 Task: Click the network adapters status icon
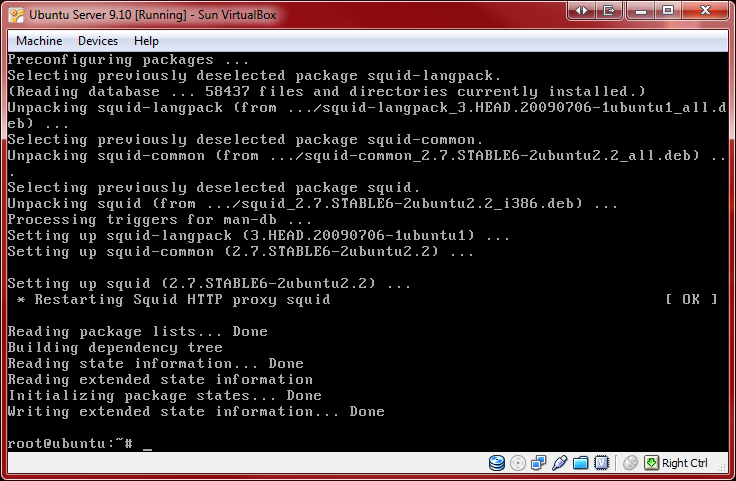pyautogui.click(x=538, y=463)
